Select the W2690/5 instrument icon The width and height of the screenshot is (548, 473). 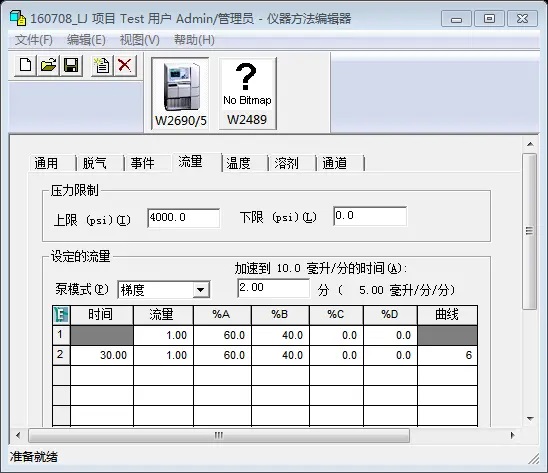[180, 94]
